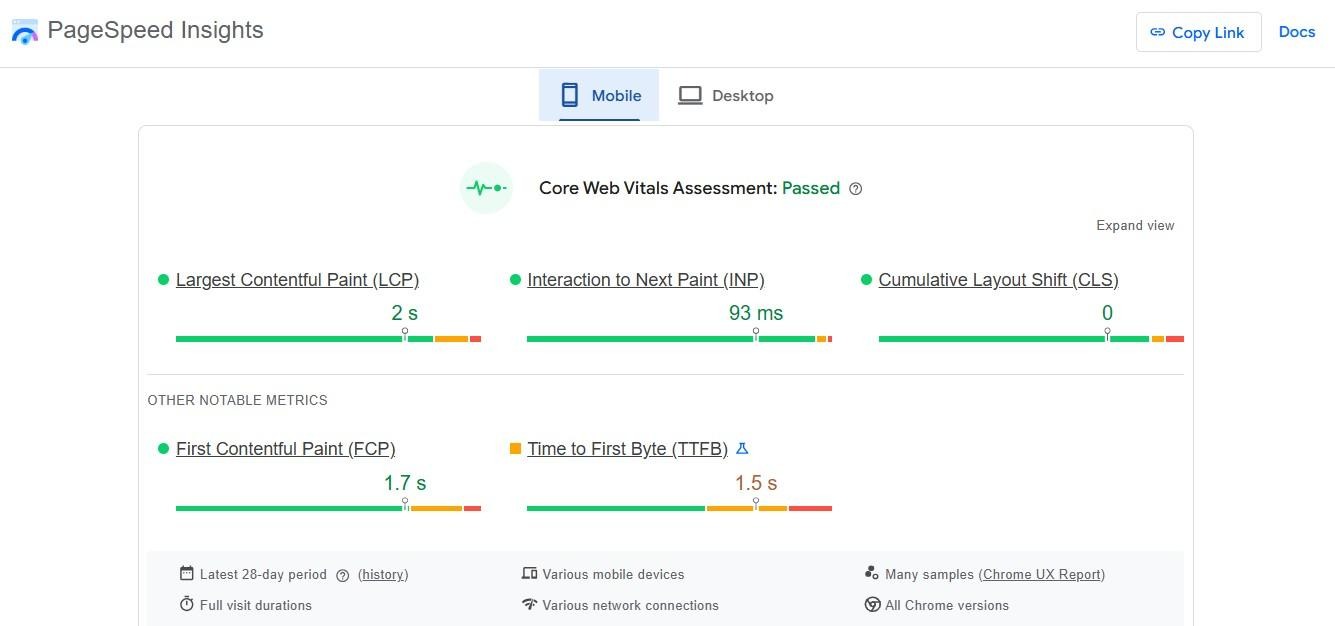
Task: Click the LCP distribution bar
Action: click(x=328, y=339)
